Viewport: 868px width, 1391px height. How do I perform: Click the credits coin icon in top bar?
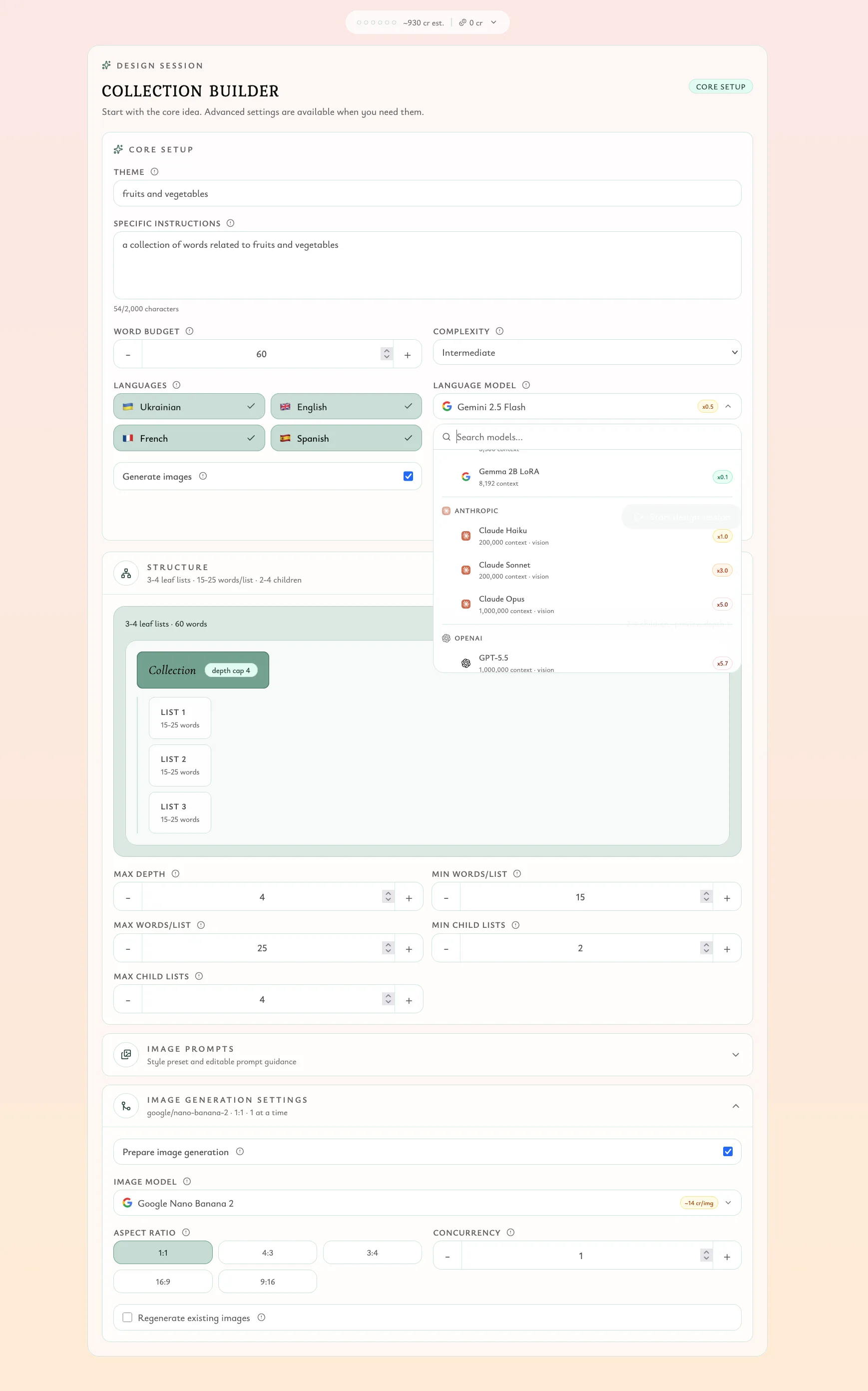tap(462, 22)
